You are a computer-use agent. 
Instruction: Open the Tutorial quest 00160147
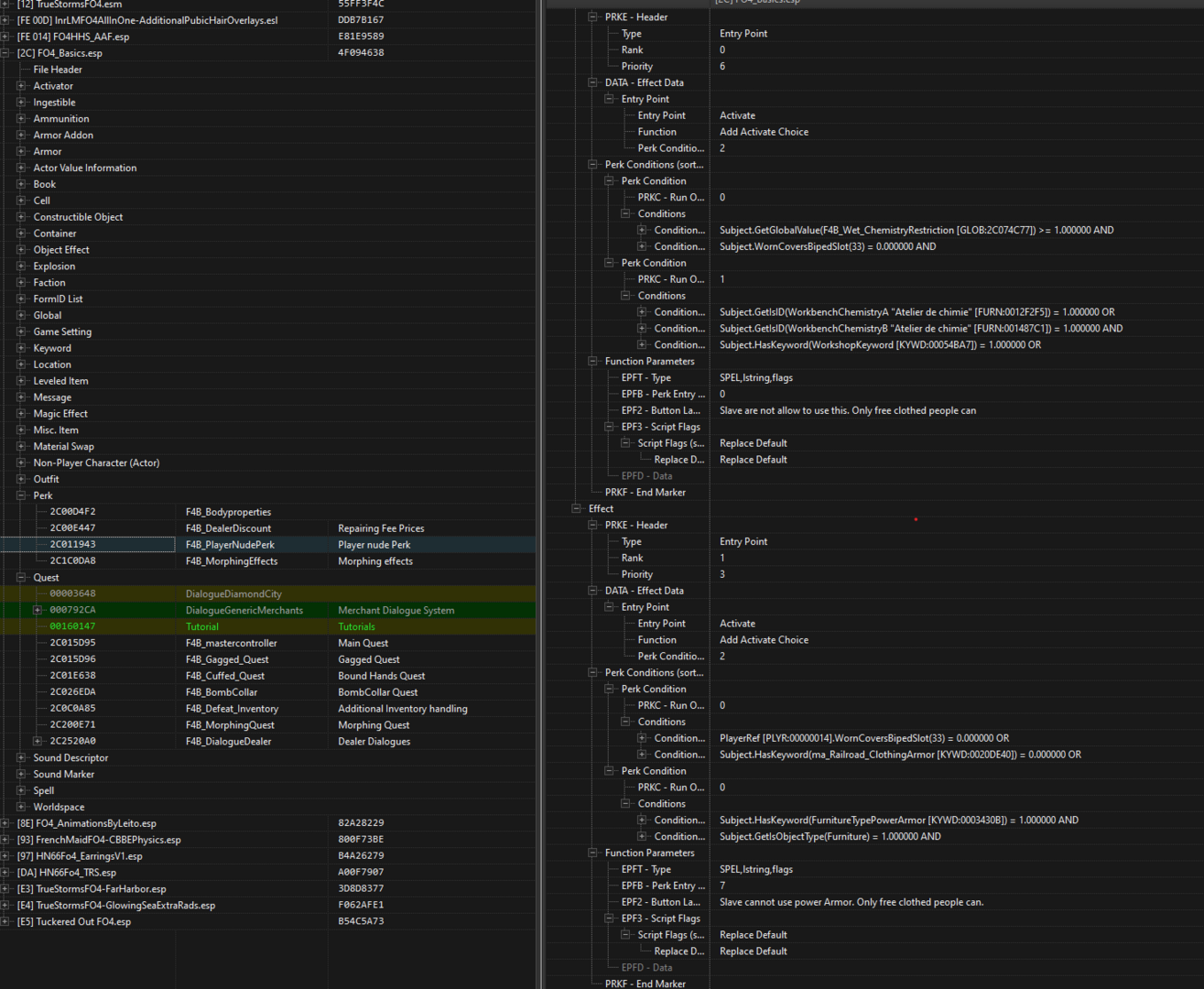[267, 626]
